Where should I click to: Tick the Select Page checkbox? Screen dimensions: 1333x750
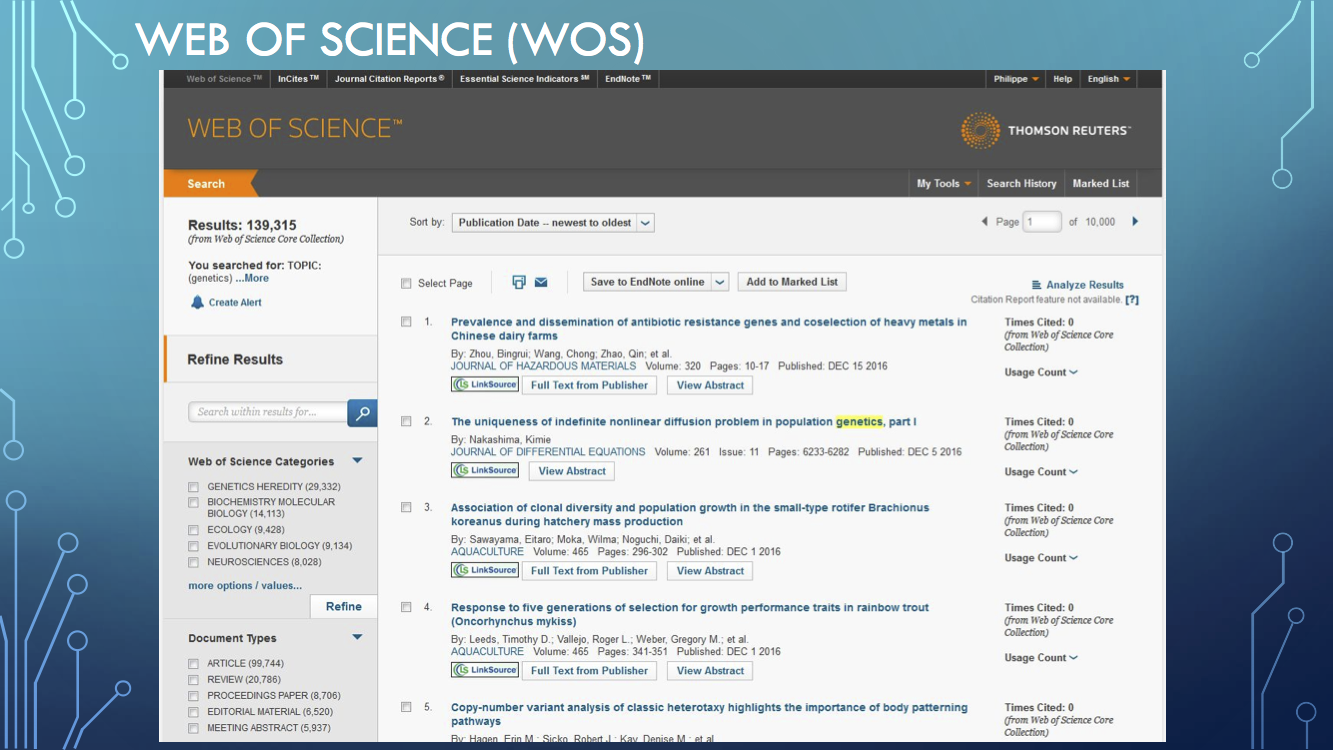[406, 283]
